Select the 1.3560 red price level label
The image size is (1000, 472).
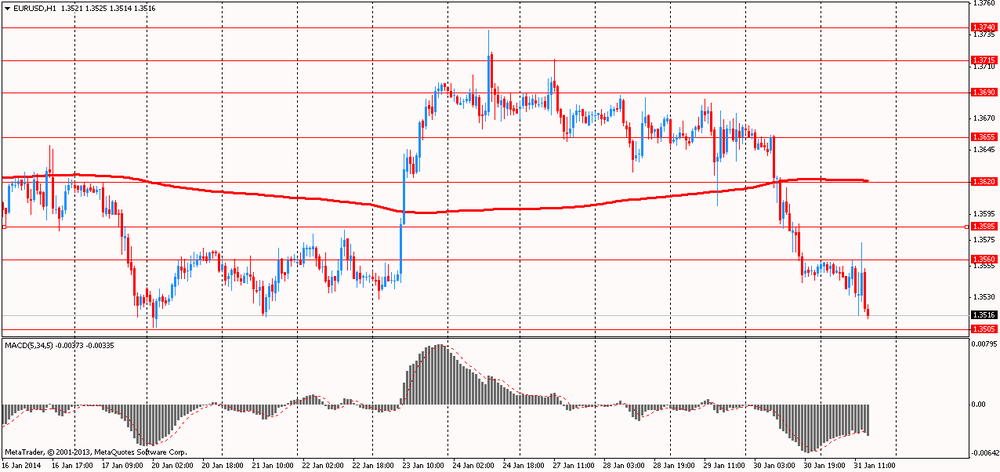(x=983, y=259)
